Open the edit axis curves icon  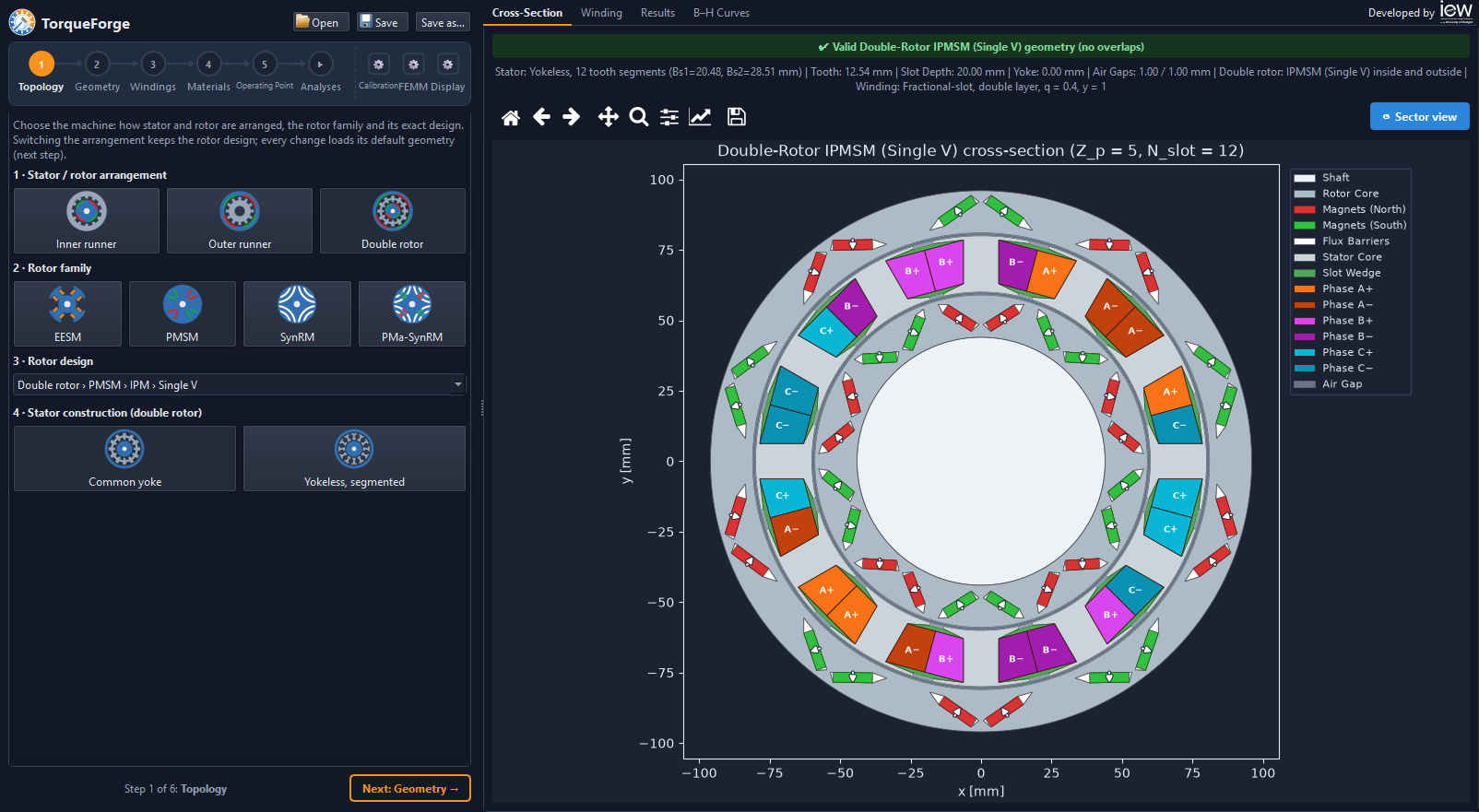701,117
